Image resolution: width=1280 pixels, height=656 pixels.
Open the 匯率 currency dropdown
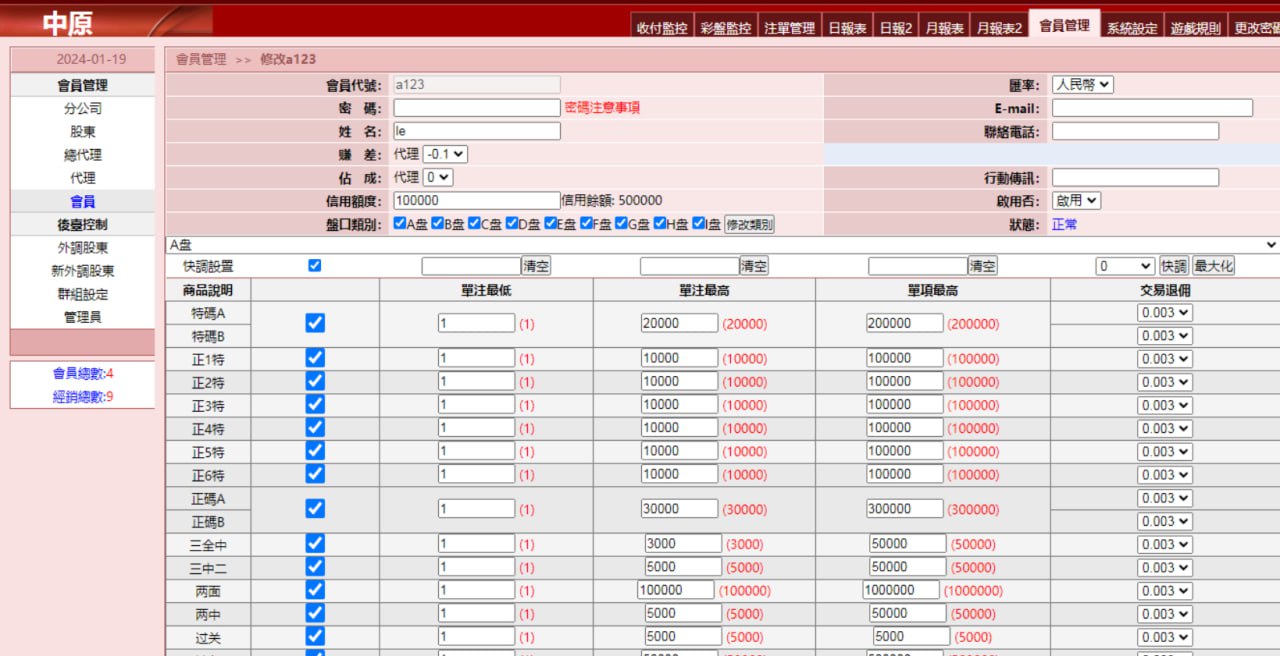pos(1082,85)
